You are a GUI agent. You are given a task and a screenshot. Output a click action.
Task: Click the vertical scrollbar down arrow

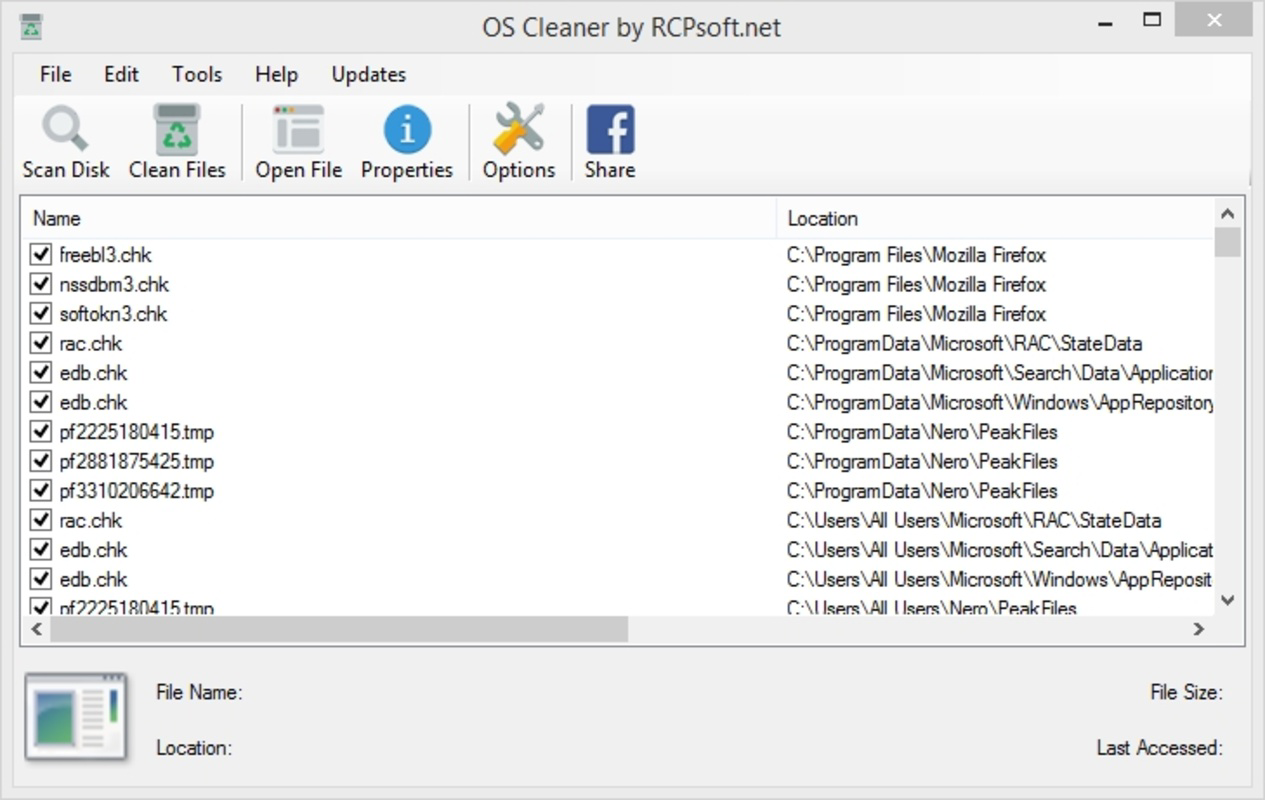(1228, 600)
